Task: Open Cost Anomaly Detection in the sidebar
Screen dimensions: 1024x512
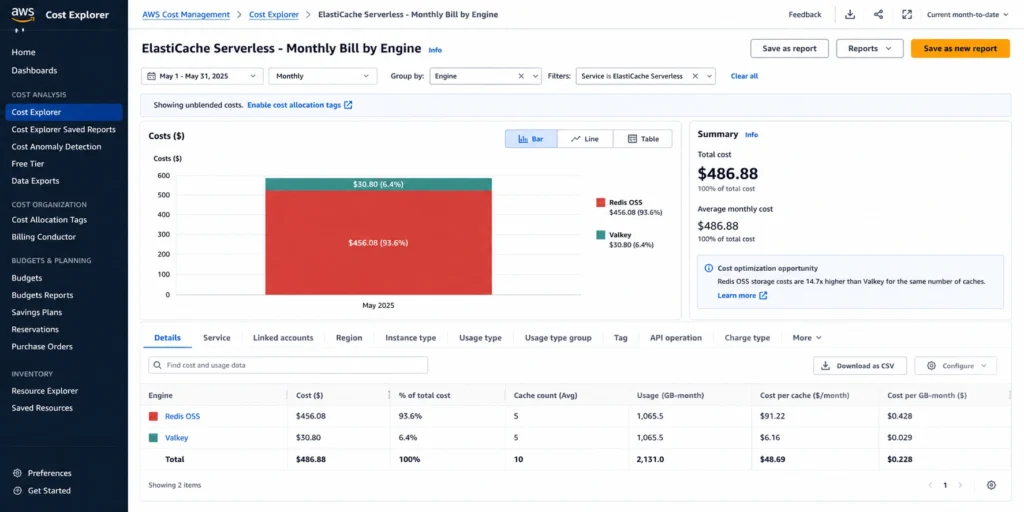Action: click(56, 147)
